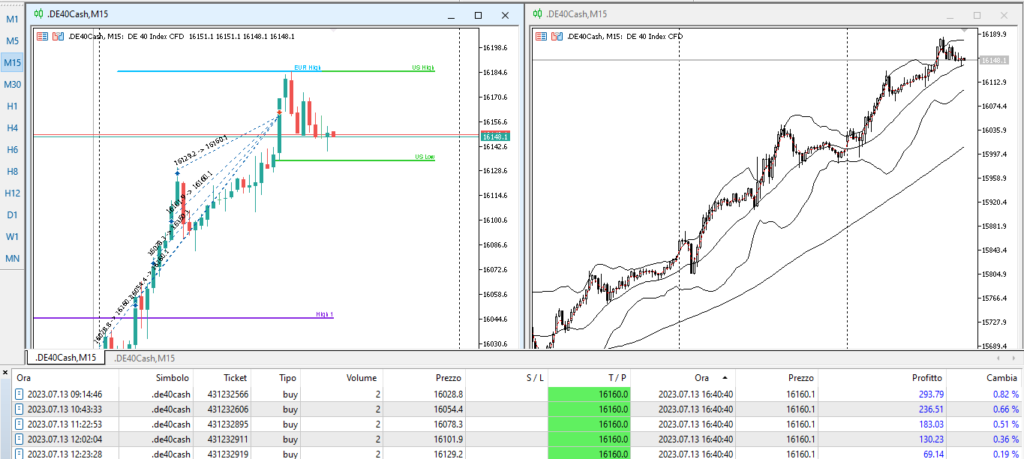
Task: Click deal icon of 12:02:04 row
Action: 19,439
